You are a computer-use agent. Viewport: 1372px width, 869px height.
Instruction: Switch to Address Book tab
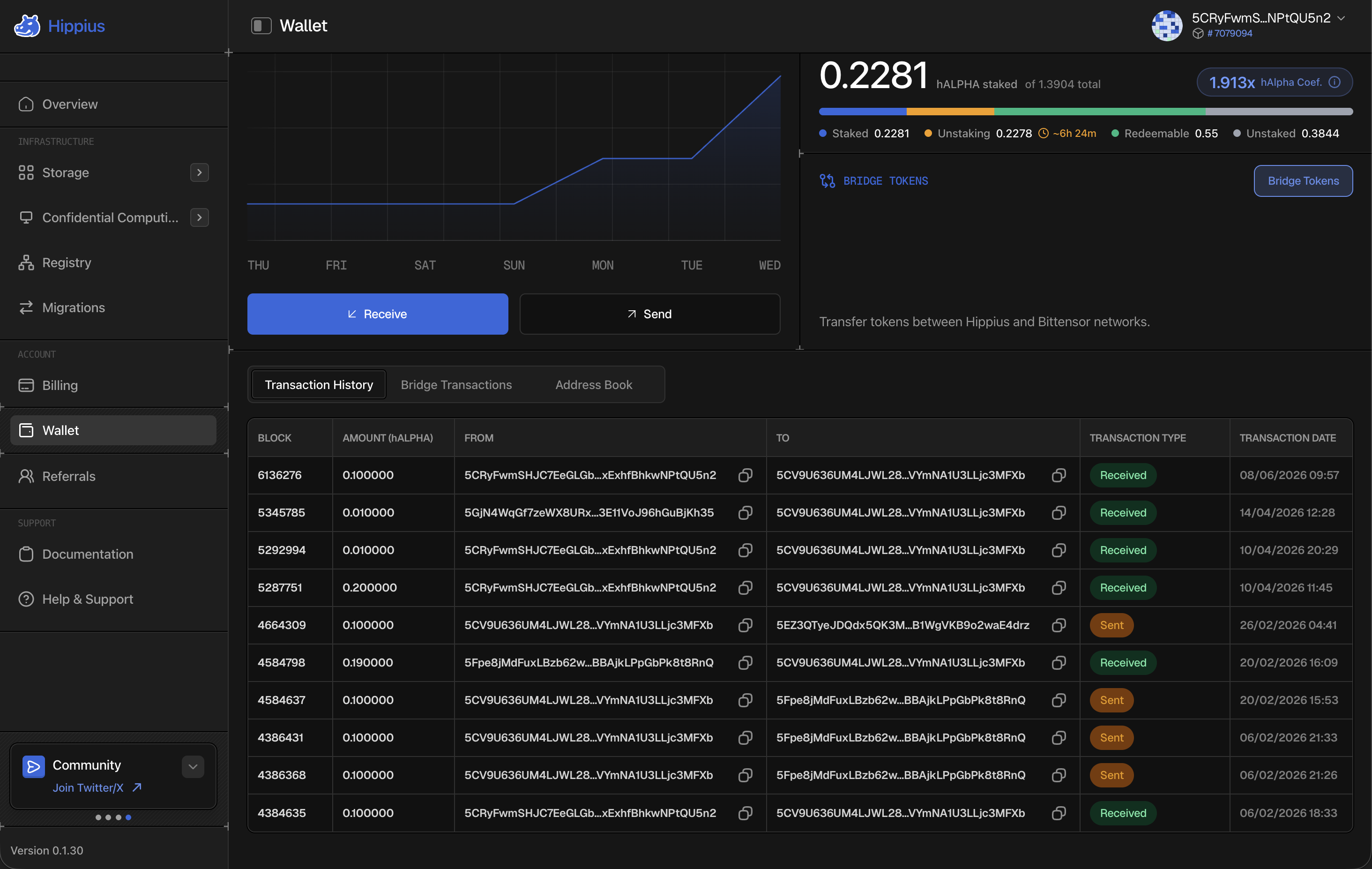[593, 385]
